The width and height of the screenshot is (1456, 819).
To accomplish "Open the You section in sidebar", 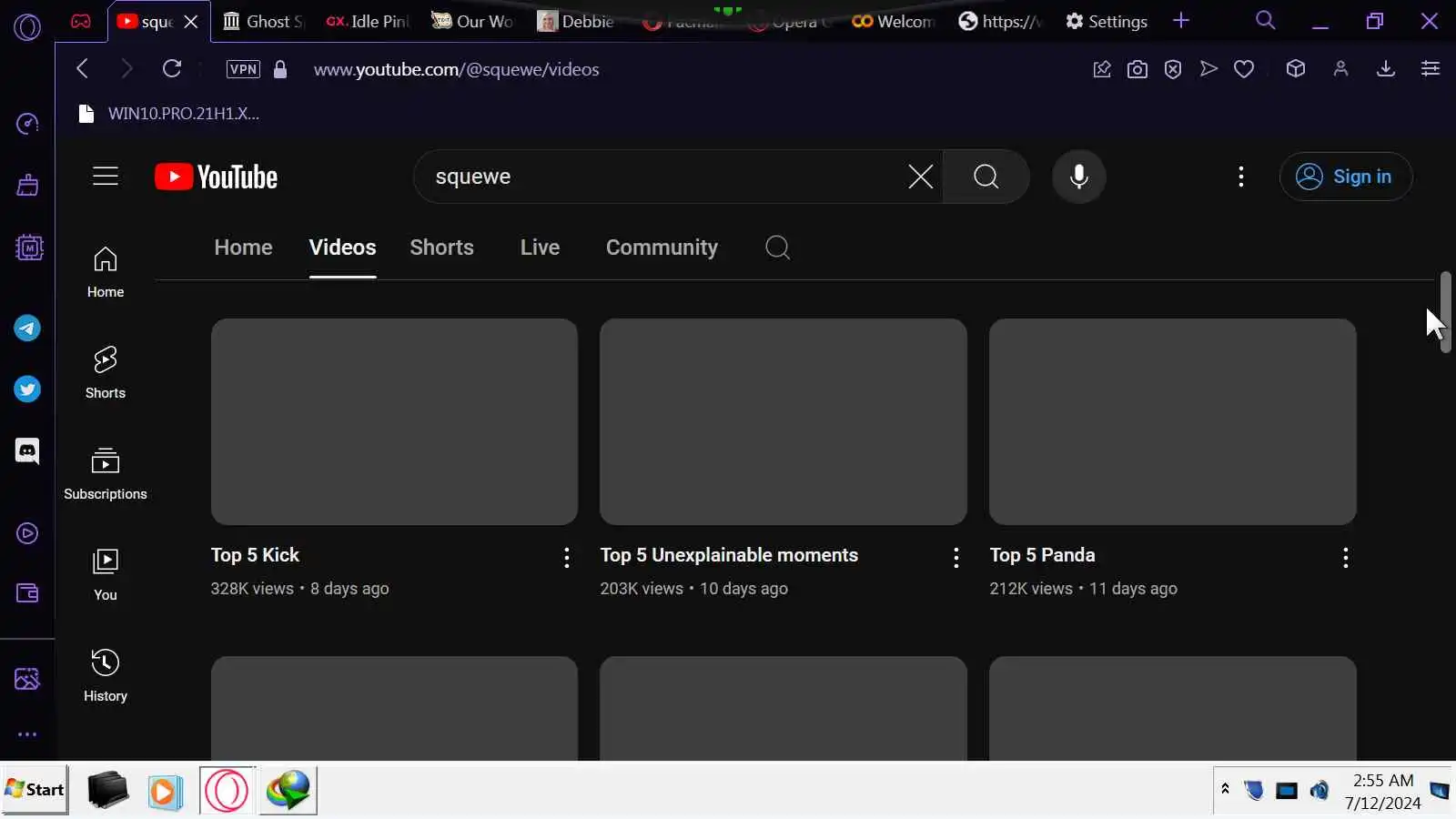I will [x=106, y=575].
